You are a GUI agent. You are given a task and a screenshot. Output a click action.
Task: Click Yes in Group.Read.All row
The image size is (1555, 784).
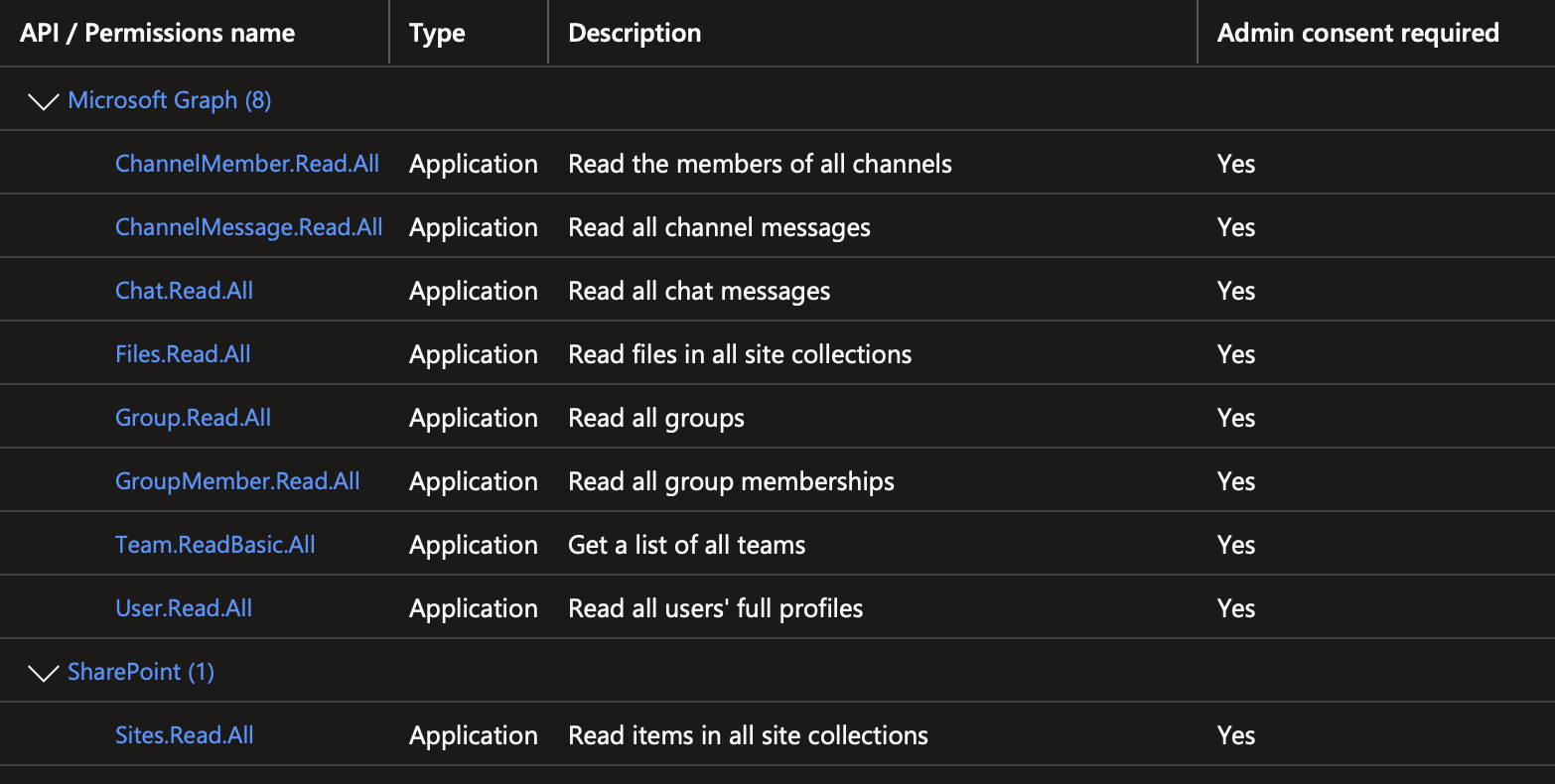[1236, 418]
